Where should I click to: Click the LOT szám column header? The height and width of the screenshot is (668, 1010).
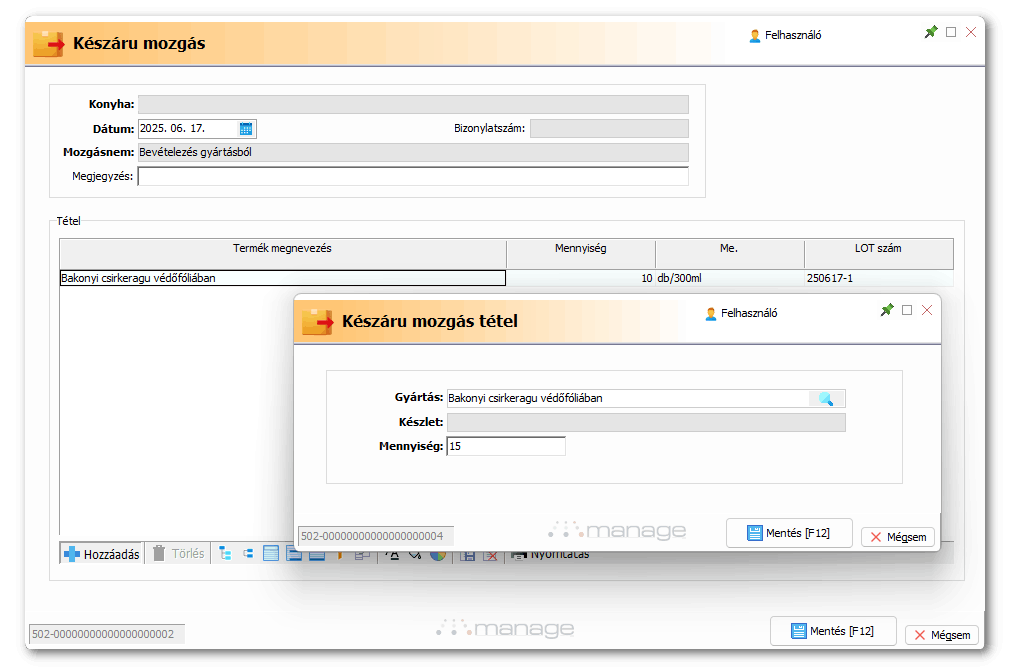[878, 248]
